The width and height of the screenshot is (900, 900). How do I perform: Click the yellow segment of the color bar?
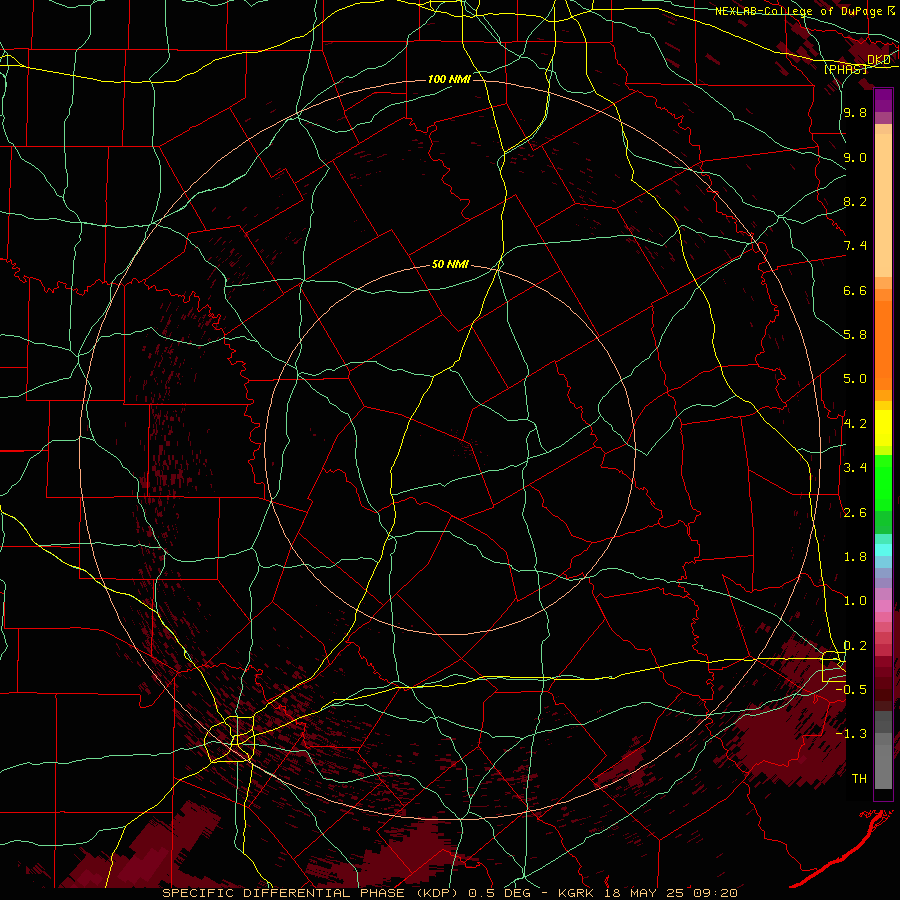883,428
